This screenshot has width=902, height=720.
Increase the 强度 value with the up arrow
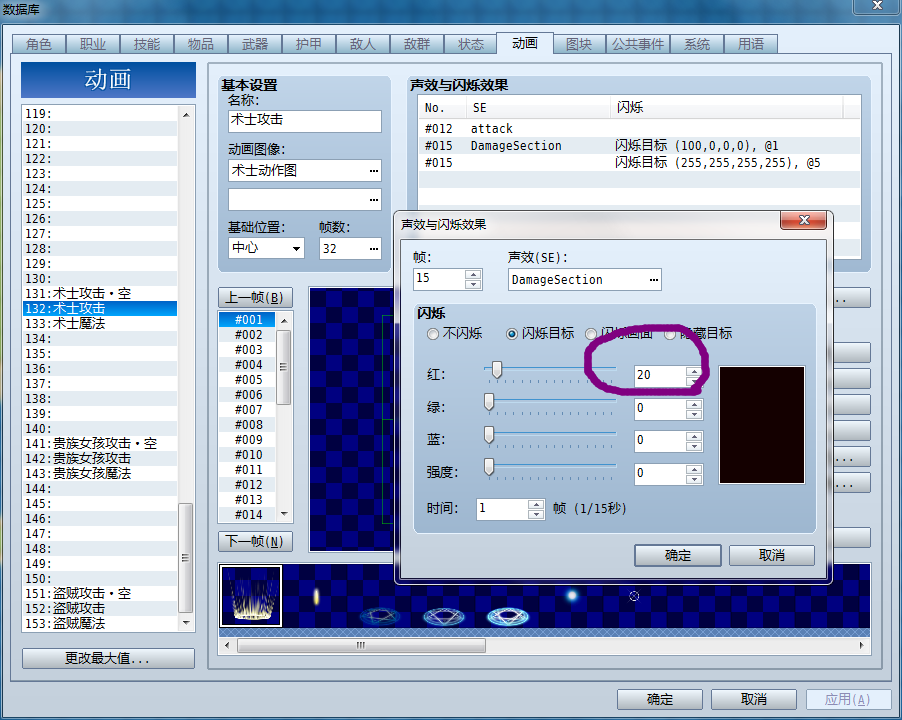694,469
